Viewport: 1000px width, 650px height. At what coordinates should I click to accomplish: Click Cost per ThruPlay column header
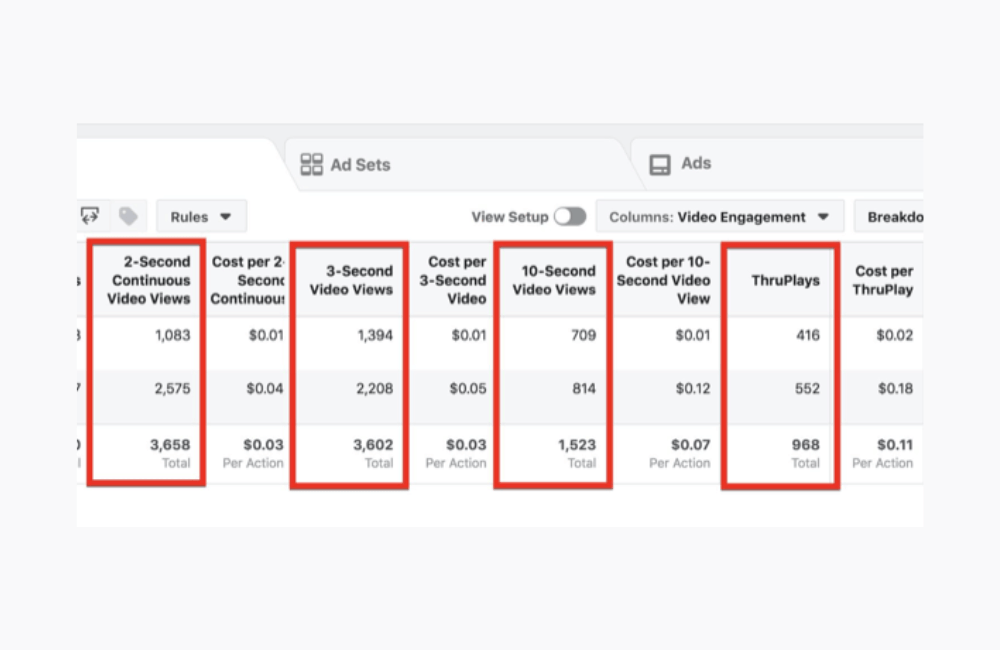(883, 280)
